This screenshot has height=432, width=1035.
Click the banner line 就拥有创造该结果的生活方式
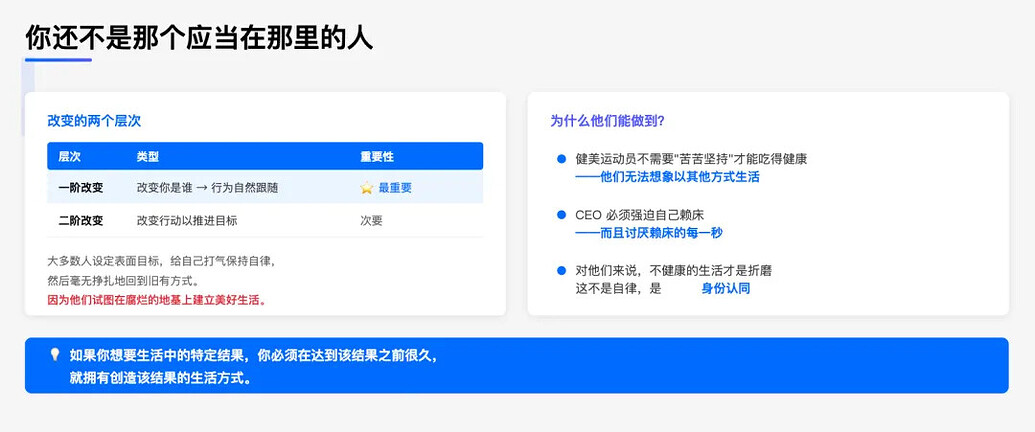[160, 379]
